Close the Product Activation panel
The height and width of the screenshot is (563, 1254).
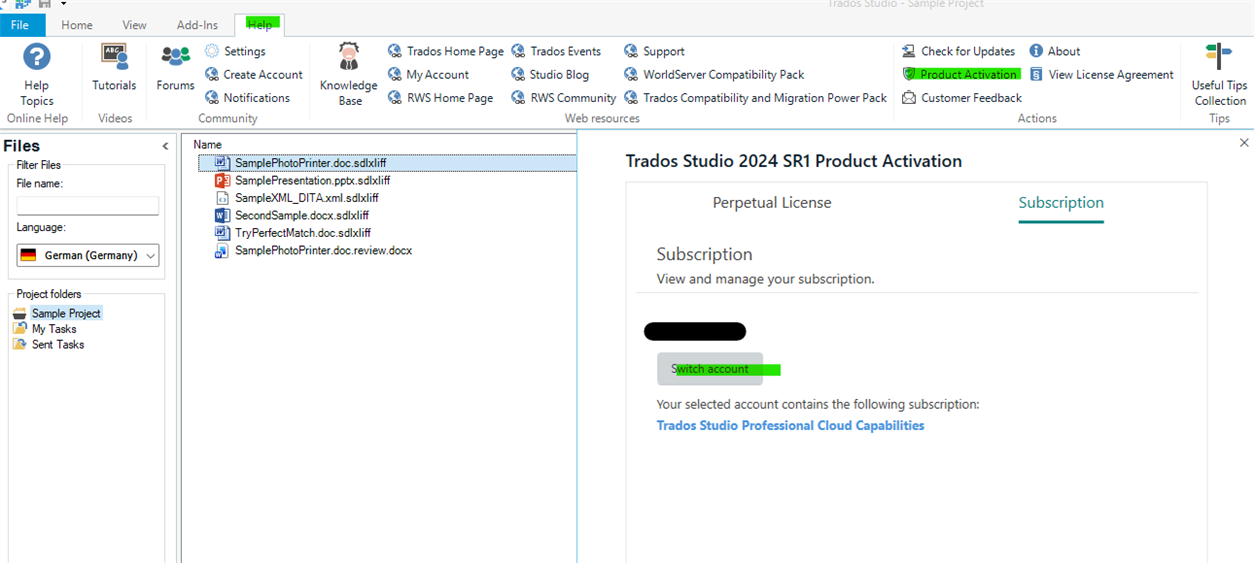(x=1244, y=143)
